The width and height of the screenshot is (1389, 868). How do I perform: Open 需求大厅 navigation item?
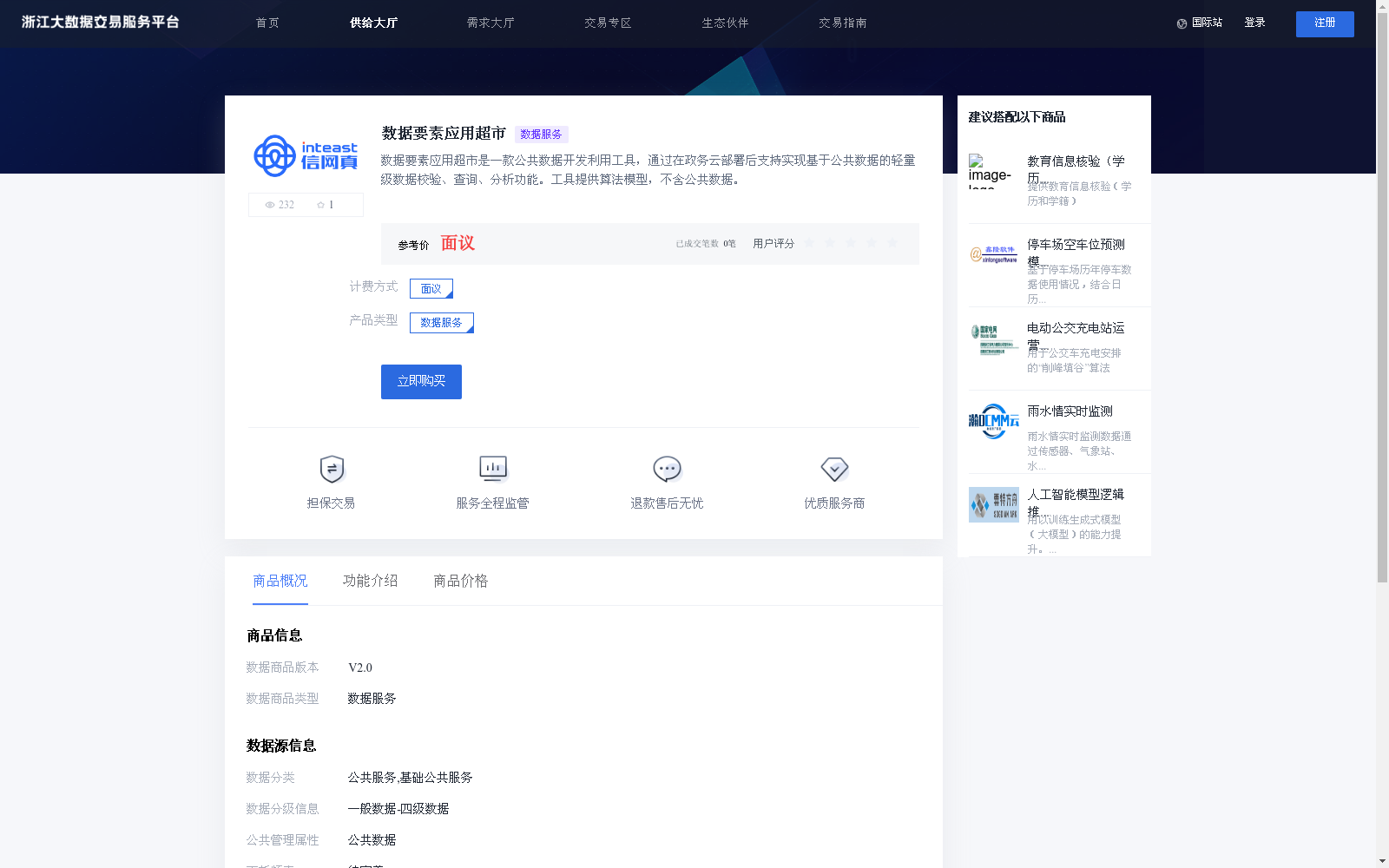pos(490,23)
